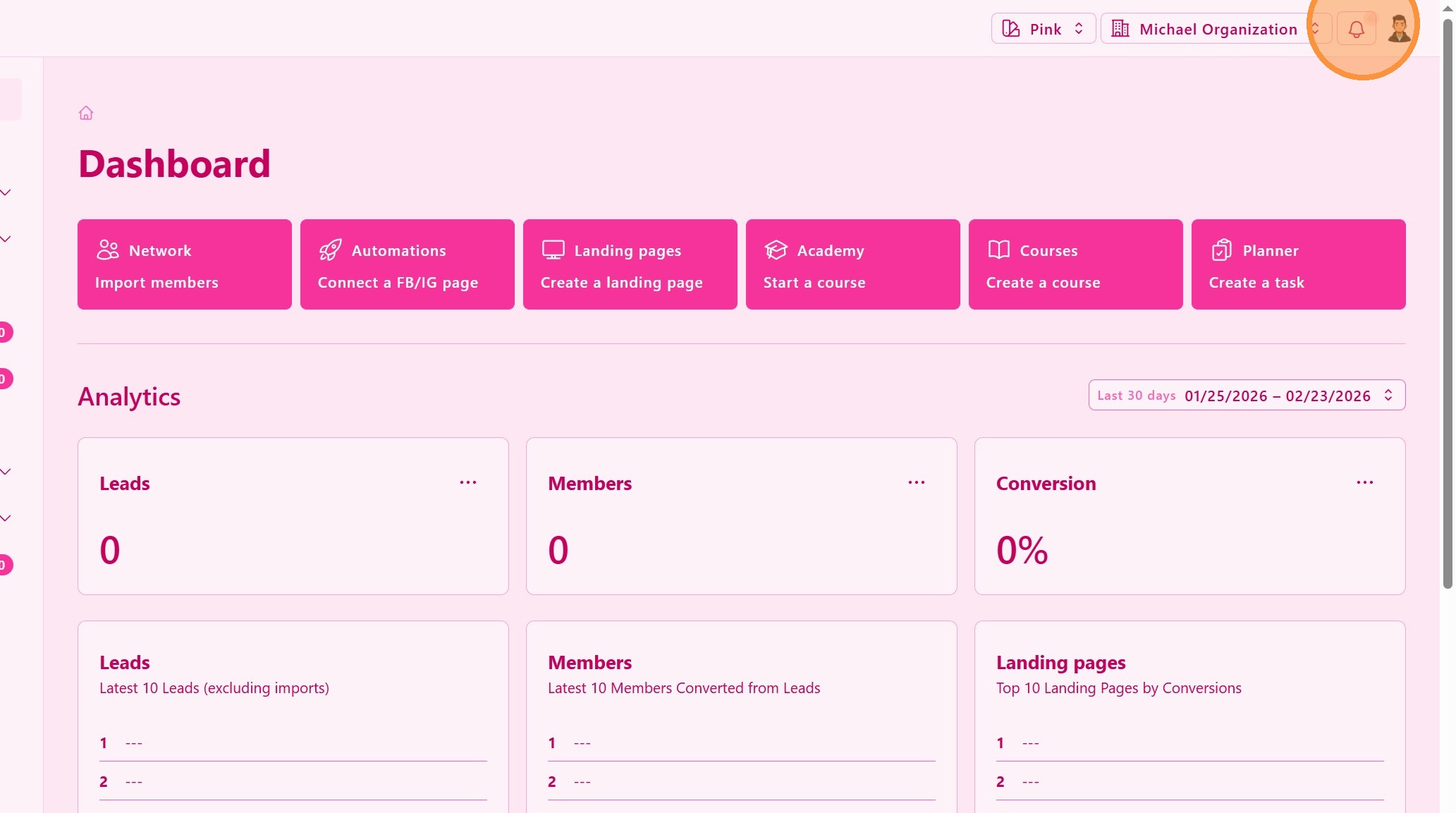Open the user avatar menu
This screenshot has height=813, width=1456.
[x=1399, y=29]
